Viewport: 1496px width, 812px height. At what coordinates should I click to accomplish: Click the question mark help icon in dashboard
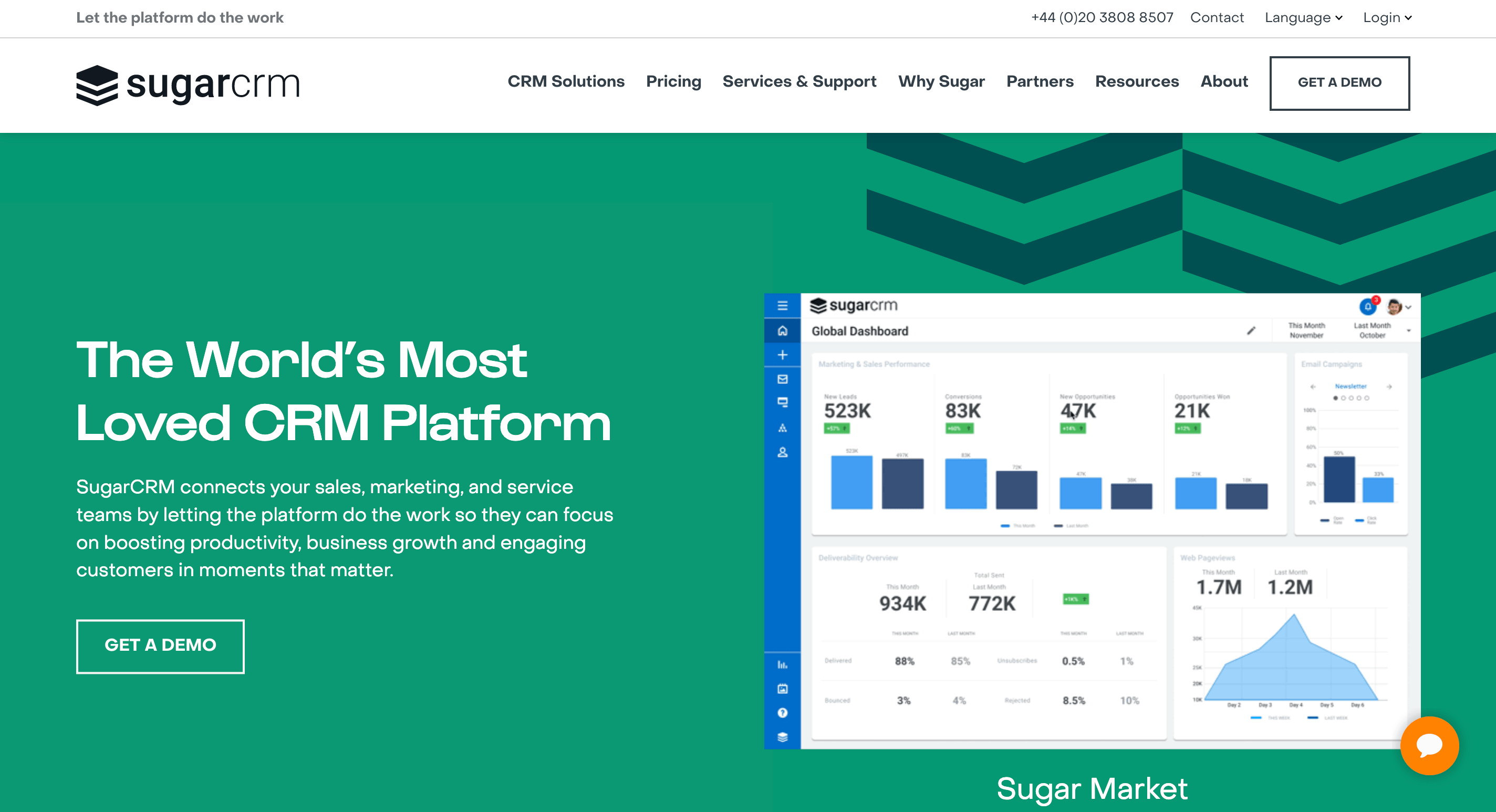point(782,713)
